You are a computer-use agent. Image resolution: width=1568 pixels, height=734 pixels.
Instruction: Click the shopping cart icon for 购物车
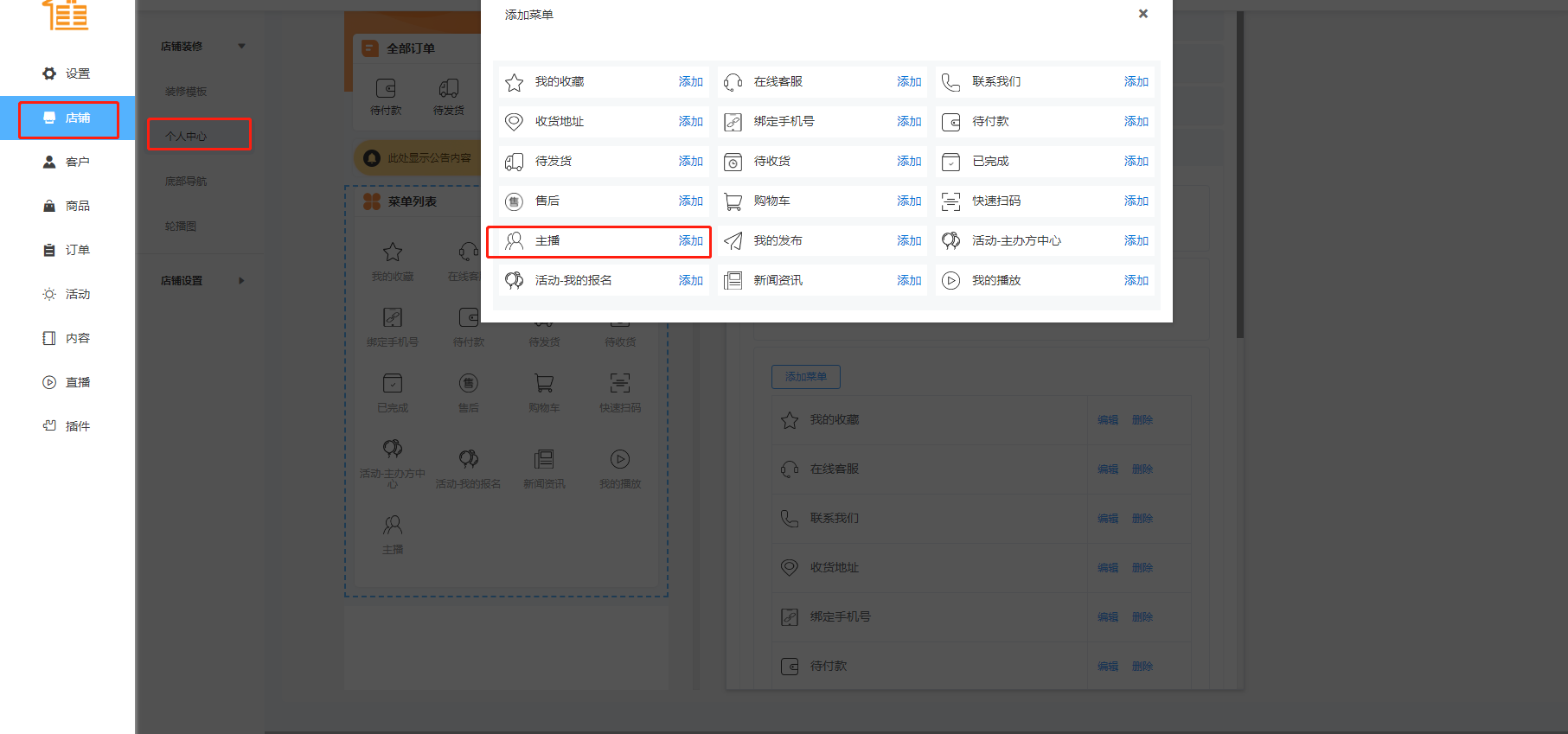(733, 201)
